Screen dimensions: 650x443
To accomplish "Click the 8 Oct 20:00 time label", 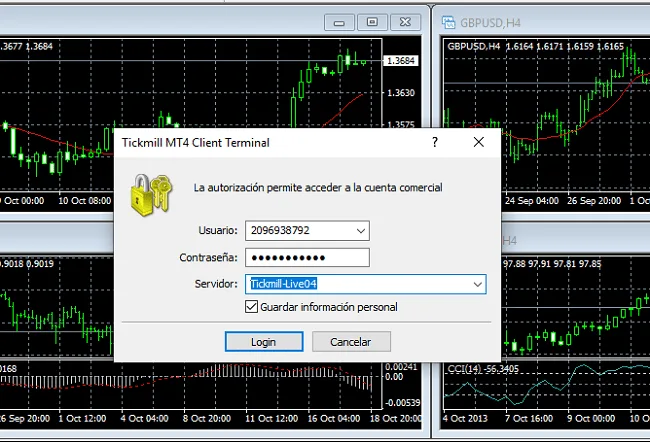I will (206, 418).
